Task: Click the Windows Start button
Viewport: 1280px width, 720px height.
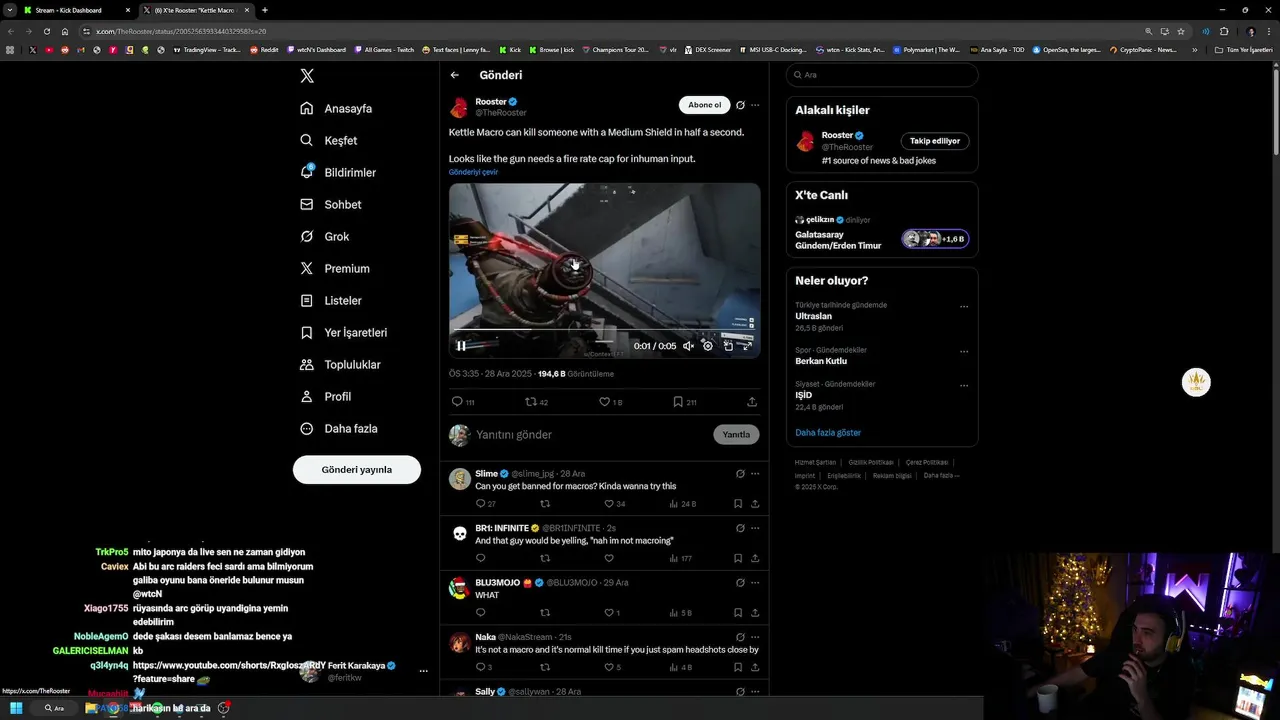Action: pos(16,708)
